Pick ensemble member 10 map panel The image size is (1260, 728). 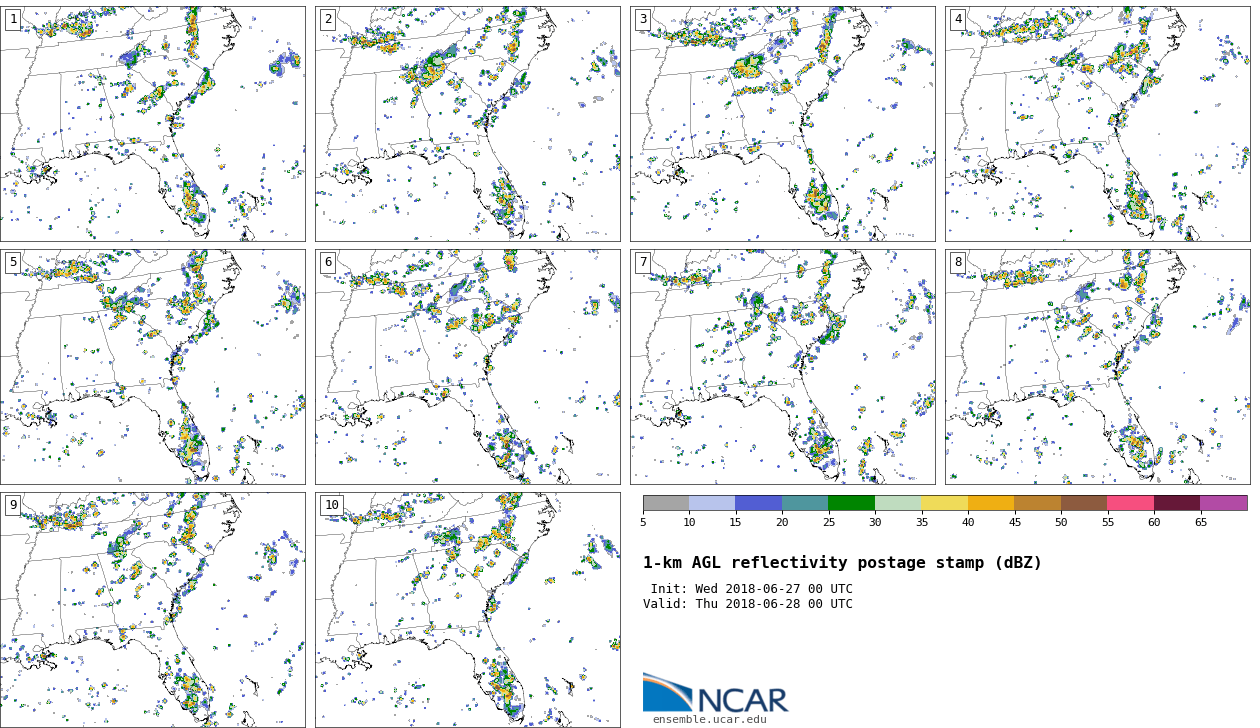[468, 610]
